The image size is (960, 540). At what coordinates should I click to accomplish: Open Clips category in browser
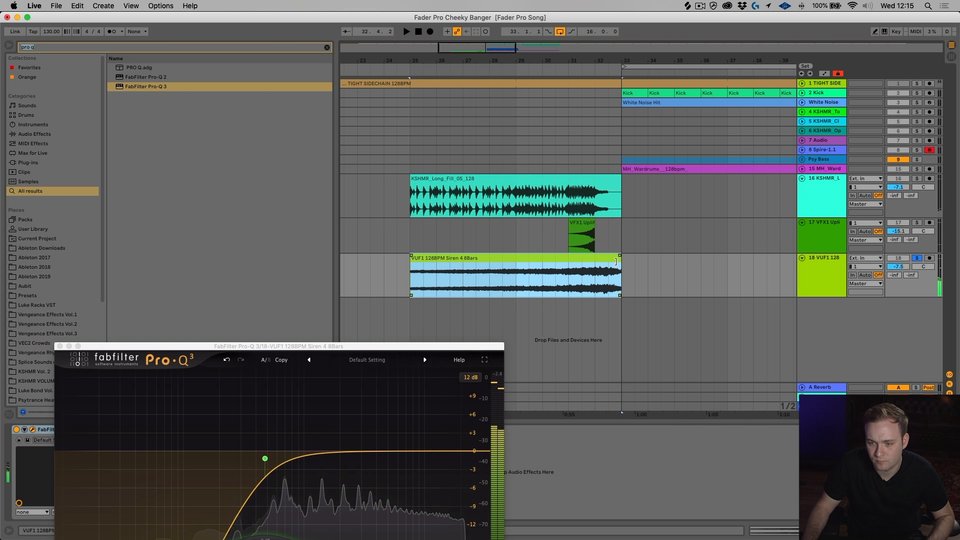click(24, 172)
